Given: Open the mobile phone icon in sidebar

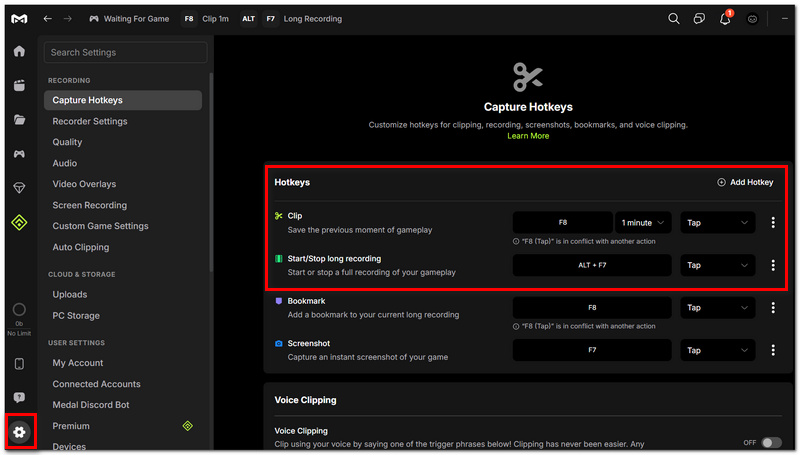Looking at the screenshot, I should point(19,364).
